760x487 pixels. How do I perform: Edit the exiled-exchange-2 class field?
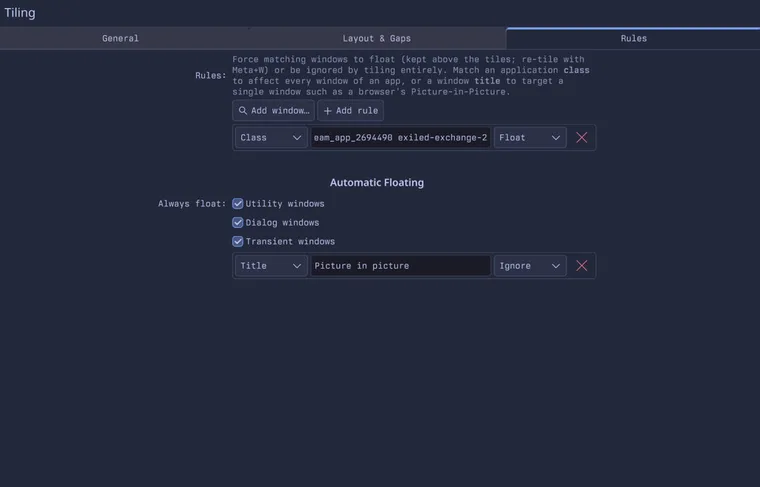pos(400,138)
